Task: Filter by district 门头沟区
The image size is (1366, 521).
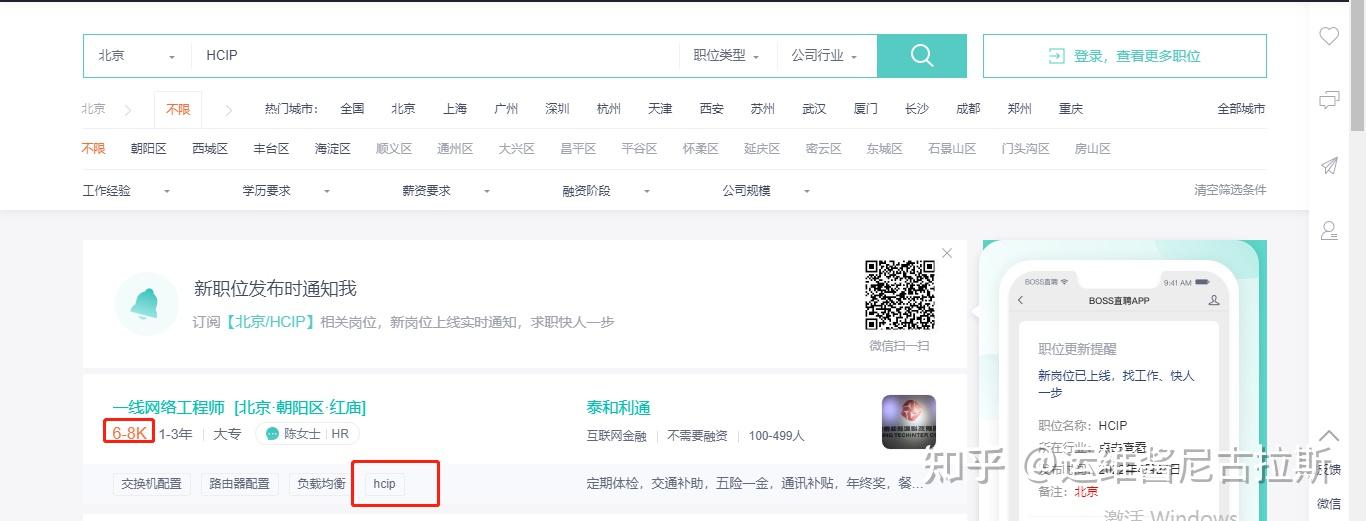Action: 1026,149
